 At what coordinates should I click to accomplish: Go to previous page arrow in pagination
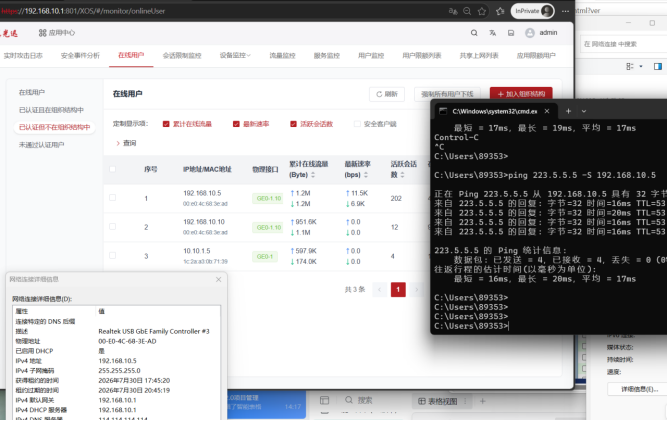(x=379, y=290)
